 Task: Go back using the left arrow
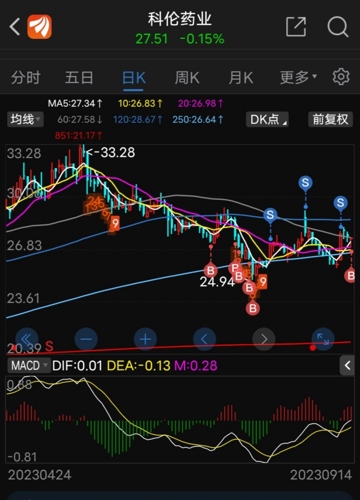click(x=15, y=27)
